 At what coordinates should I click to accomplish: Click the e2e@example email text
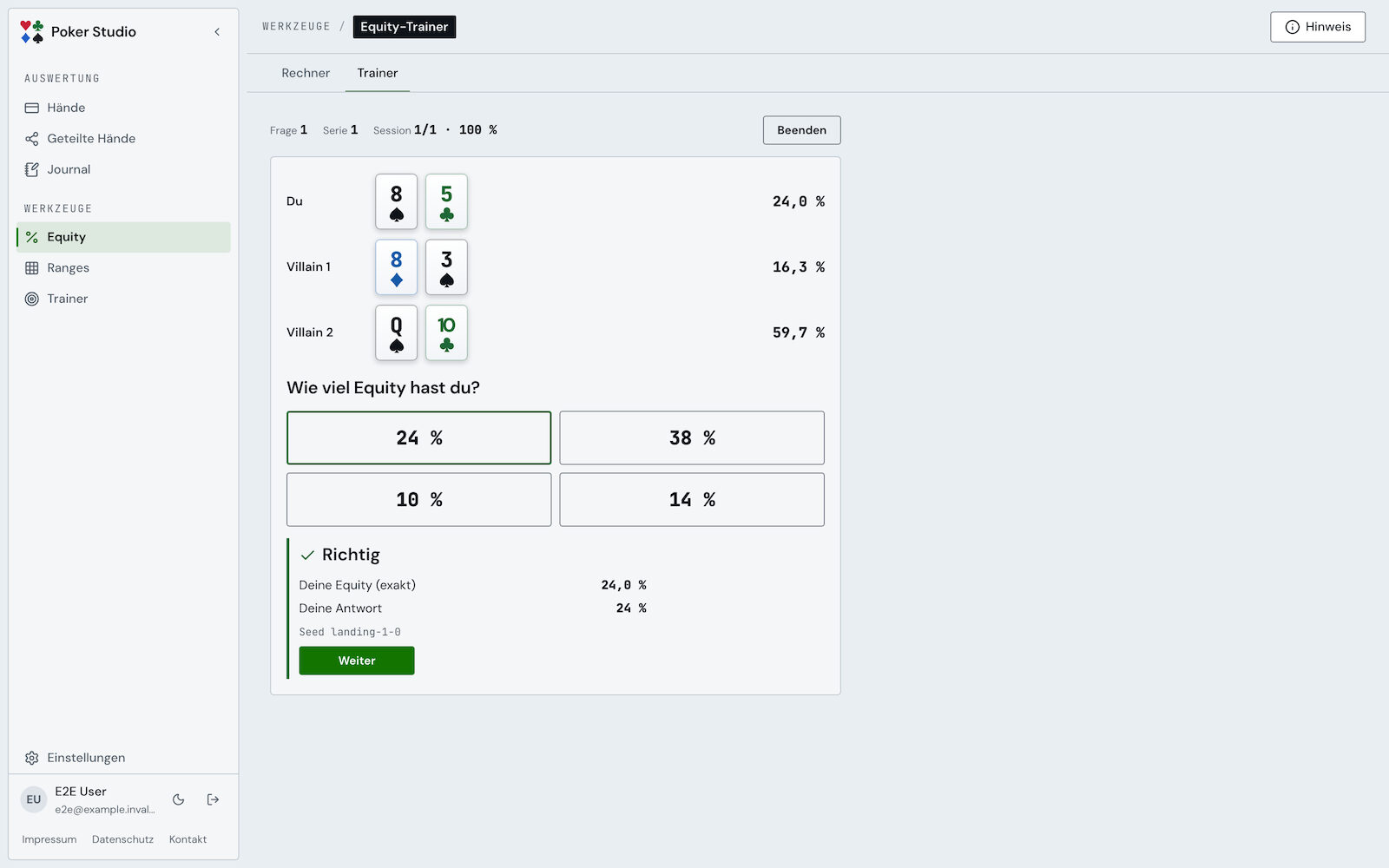105,810
